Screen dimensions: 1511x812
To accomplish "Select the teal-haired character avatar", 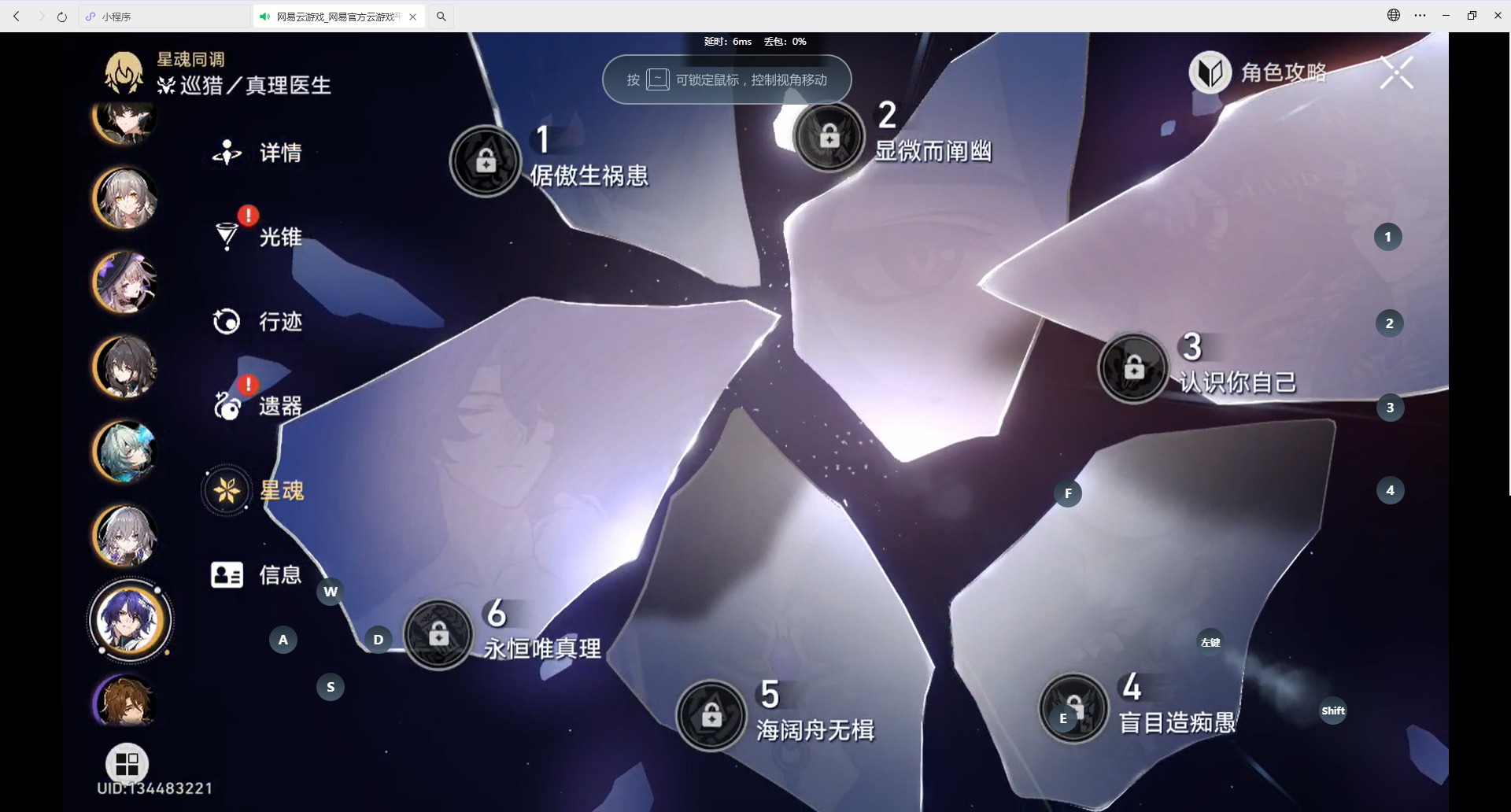I will 125,451.
